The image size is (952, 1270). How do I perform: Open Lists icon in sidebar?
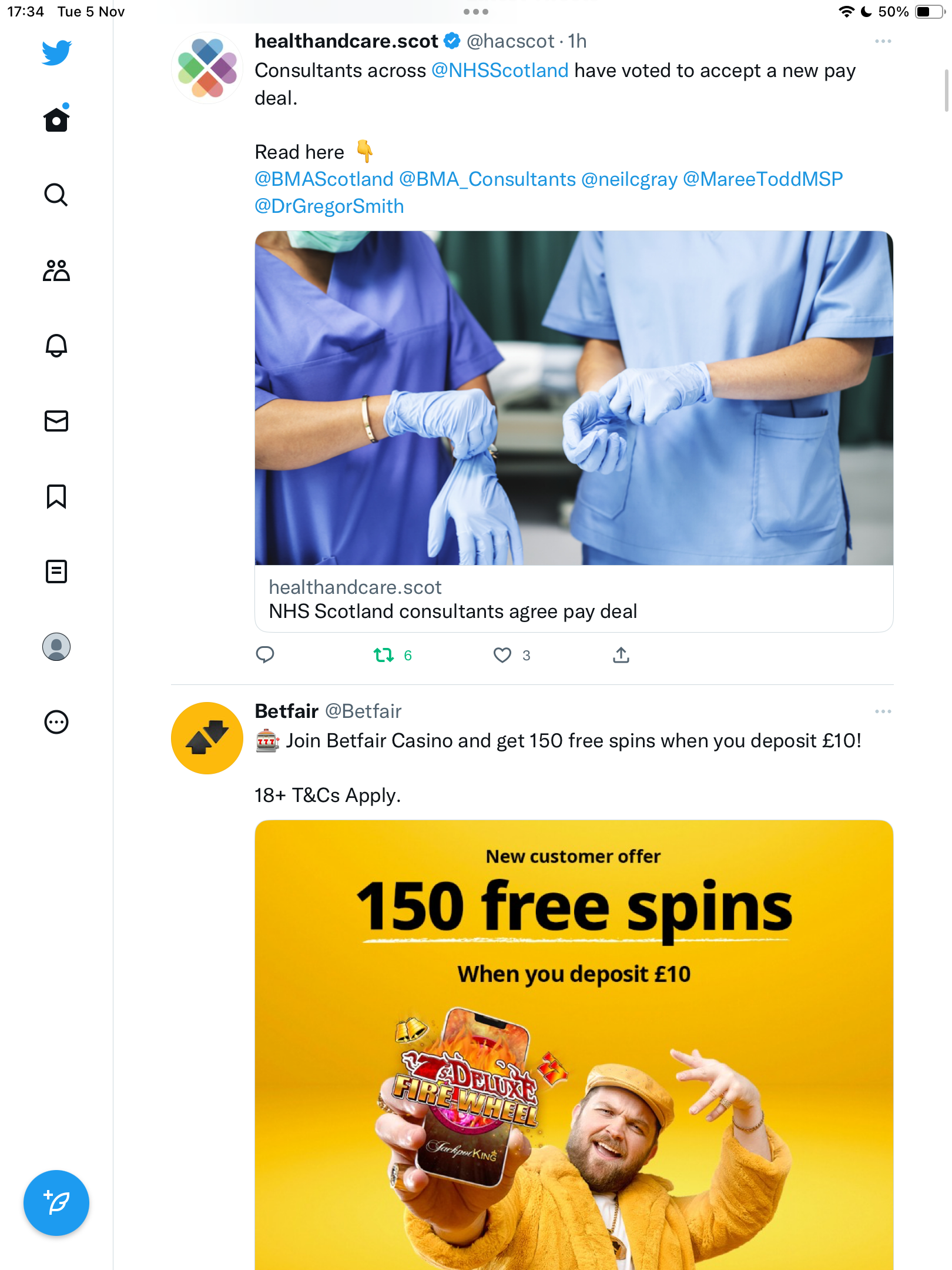[x=56, y=571]
